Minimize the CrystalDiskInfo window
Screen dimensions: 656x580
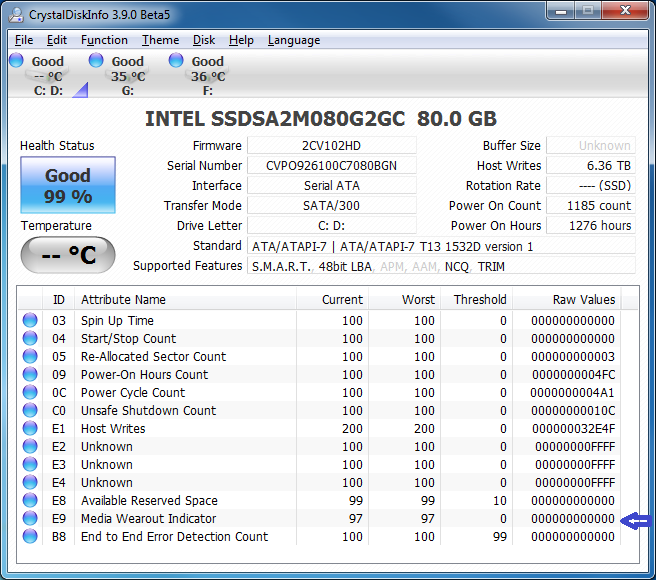pos(561,10)
